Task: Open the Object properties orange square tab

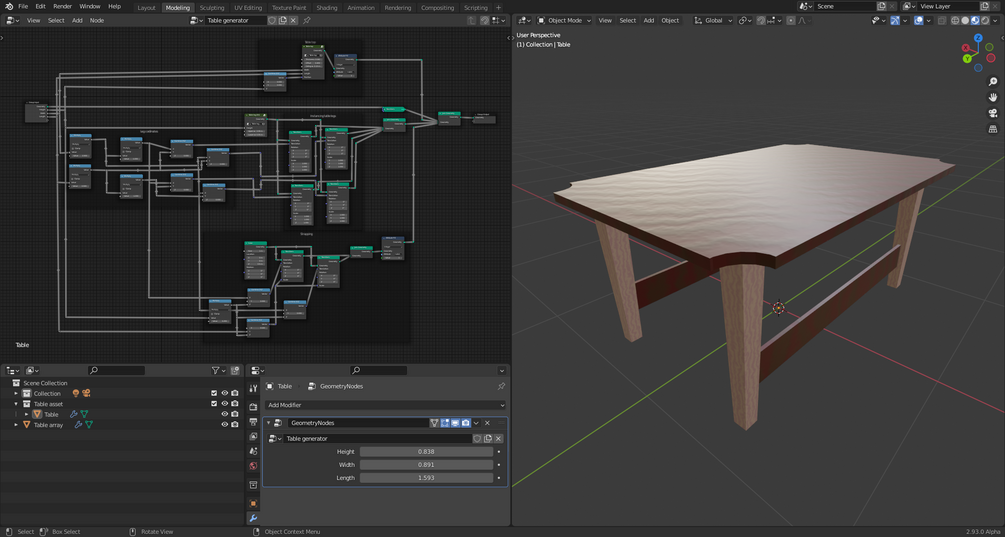Action: pyautogui.click(x=253, y=502)
